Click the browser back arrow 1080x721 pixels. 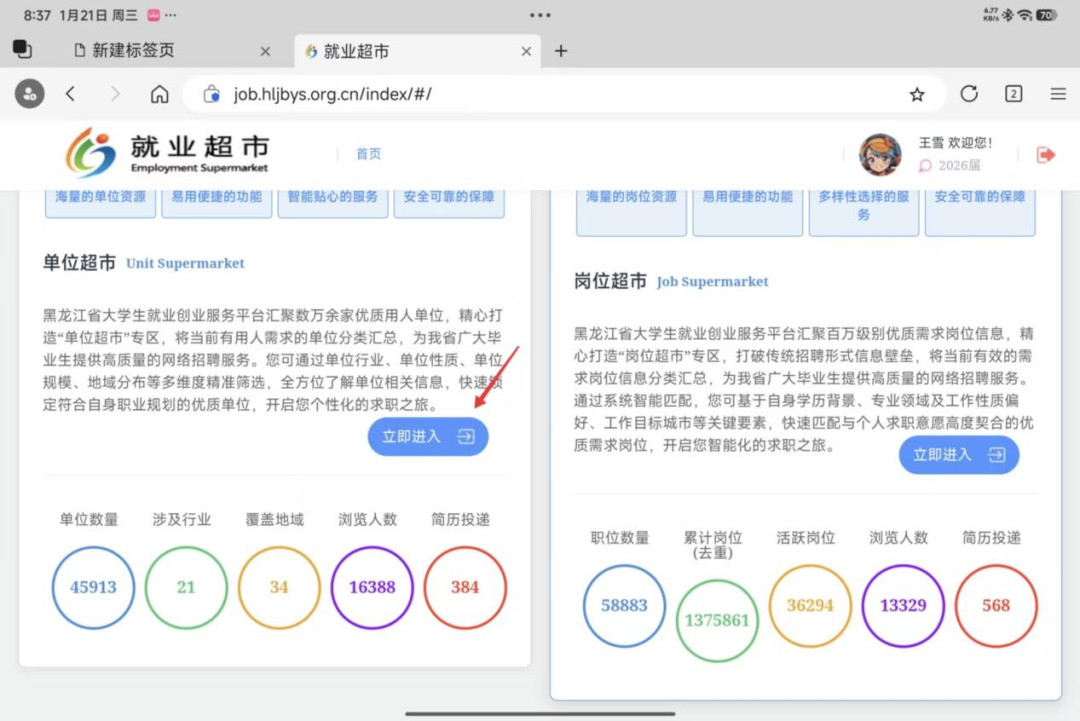pyautogui.click(x=70, y=94)
